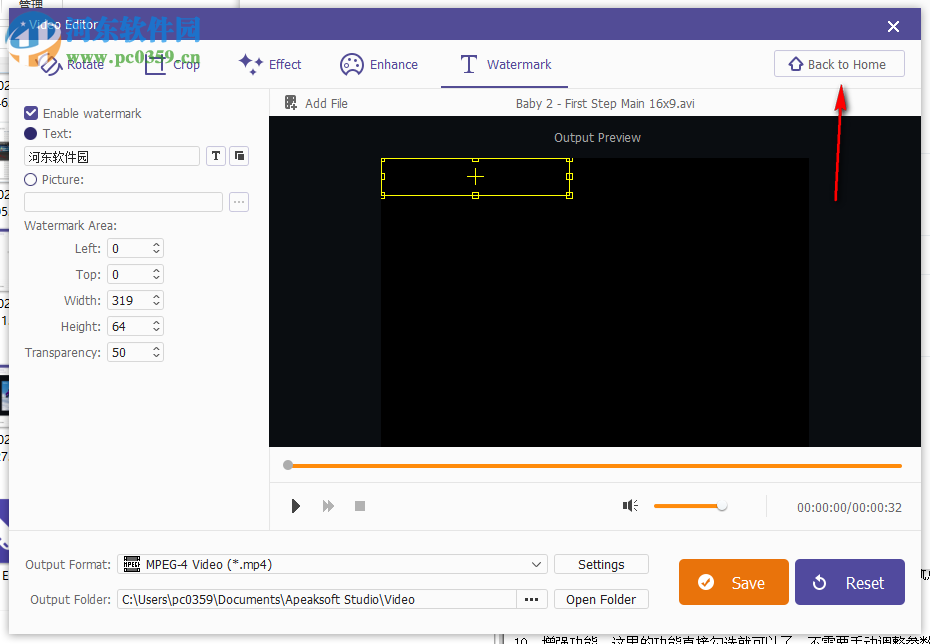Increase Width using its up arrow
This screenshot has width=930, height=644.
(x=157, y=296)
